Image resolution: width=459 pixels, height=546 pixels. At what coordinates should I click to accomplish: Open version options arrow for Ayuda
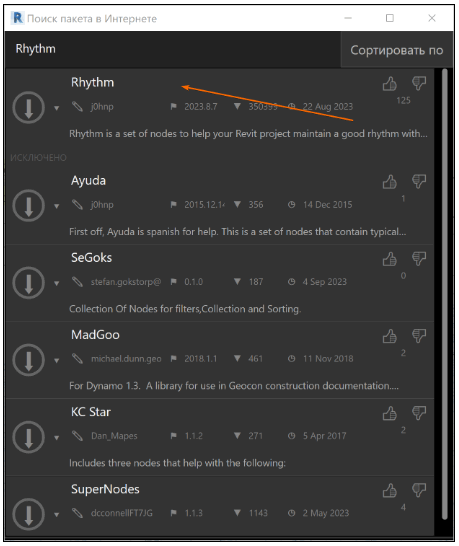tap(56, 206)
